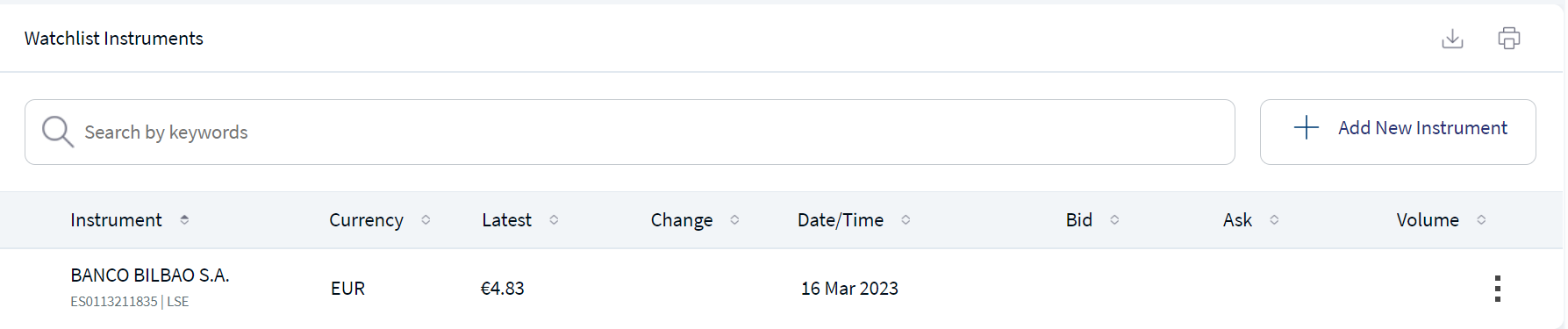Sort by Currency column arrow
The width and height of the screenshot is (1568, 329).
[426, 220]
